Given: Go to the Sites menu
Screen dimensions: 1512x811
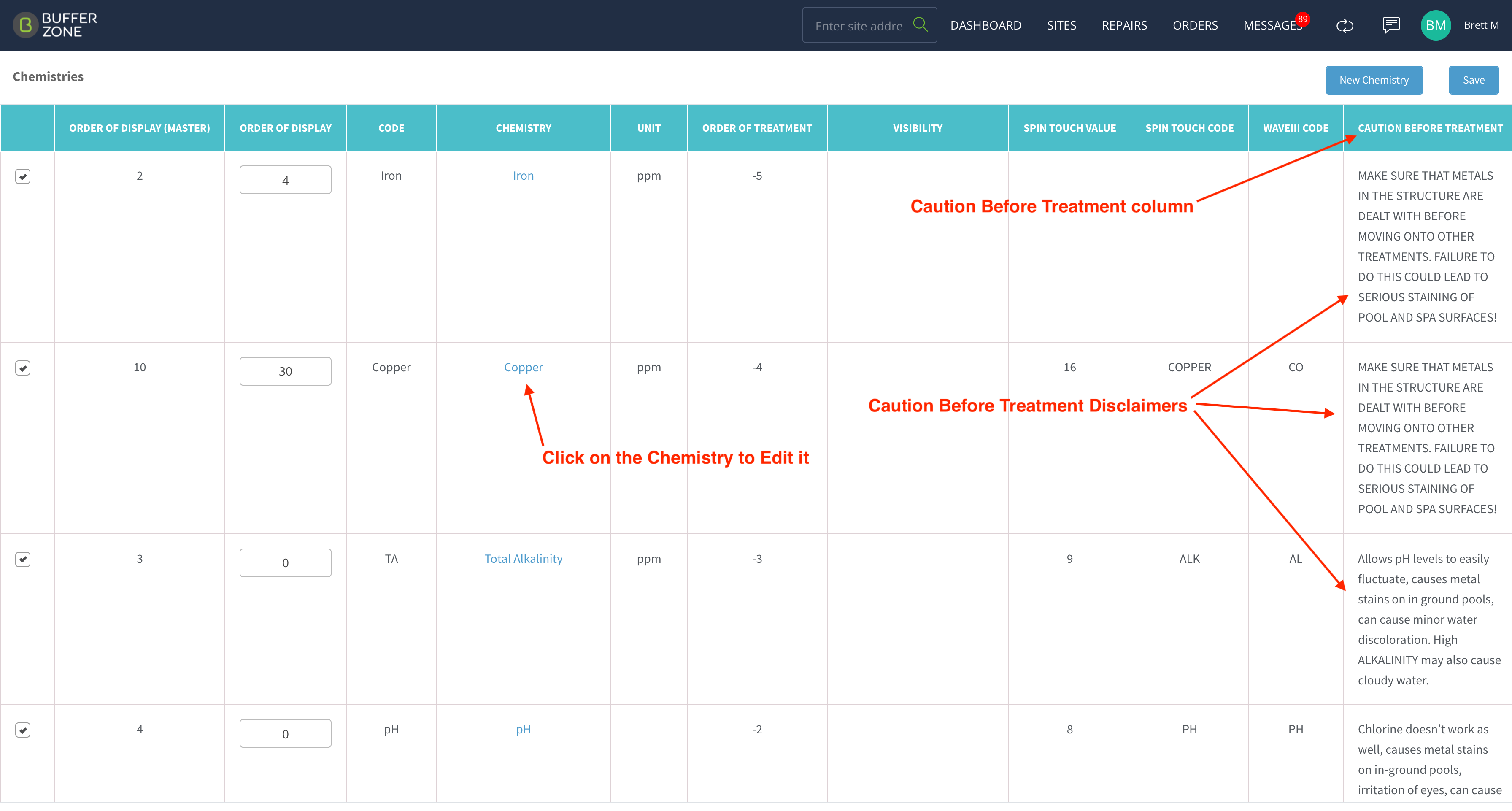Looking at the screenshot, I should (1061, 25).
